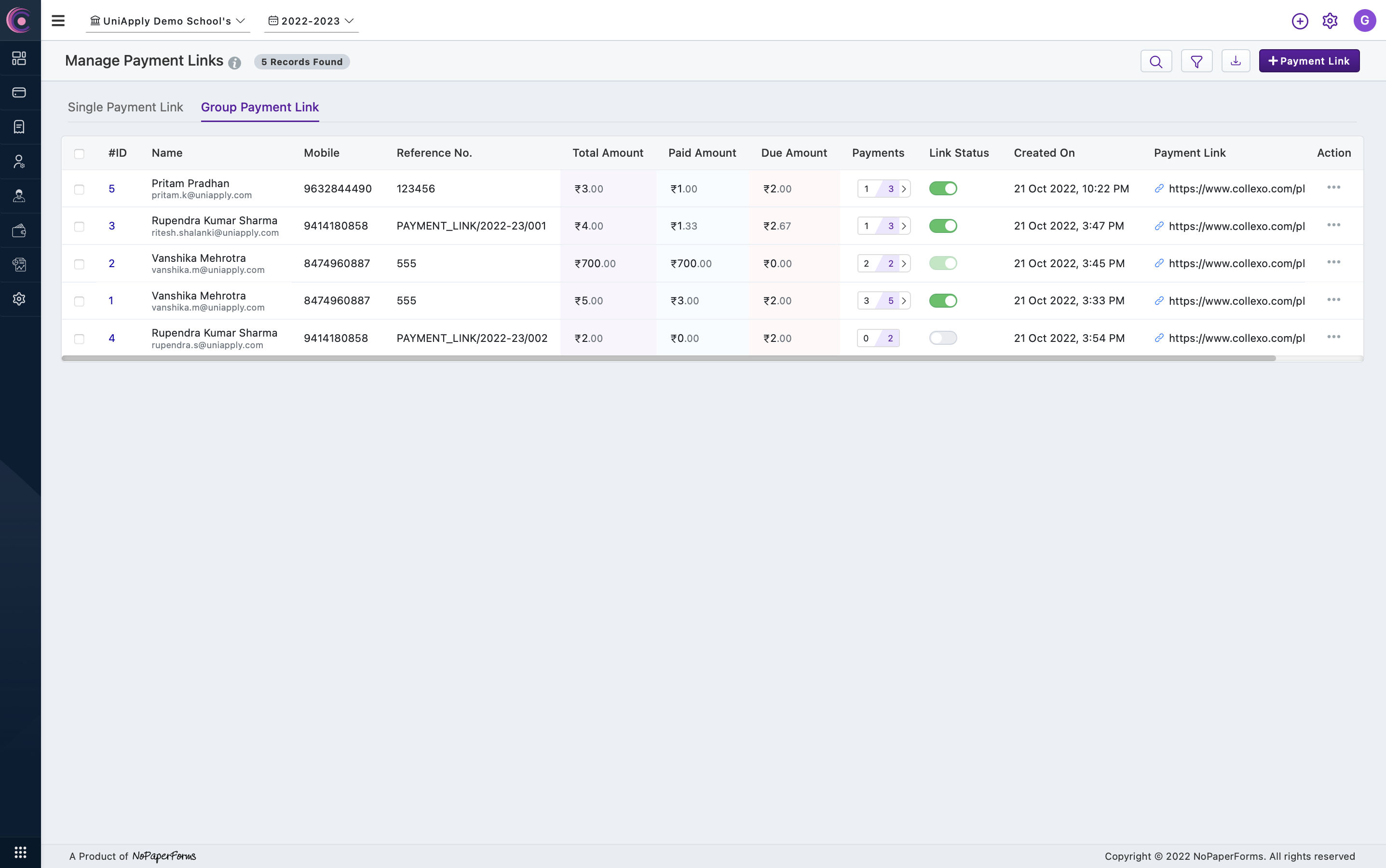1386x868 pixels.
Task: Open payment URL in ID 1 row
Action: 1237,301
